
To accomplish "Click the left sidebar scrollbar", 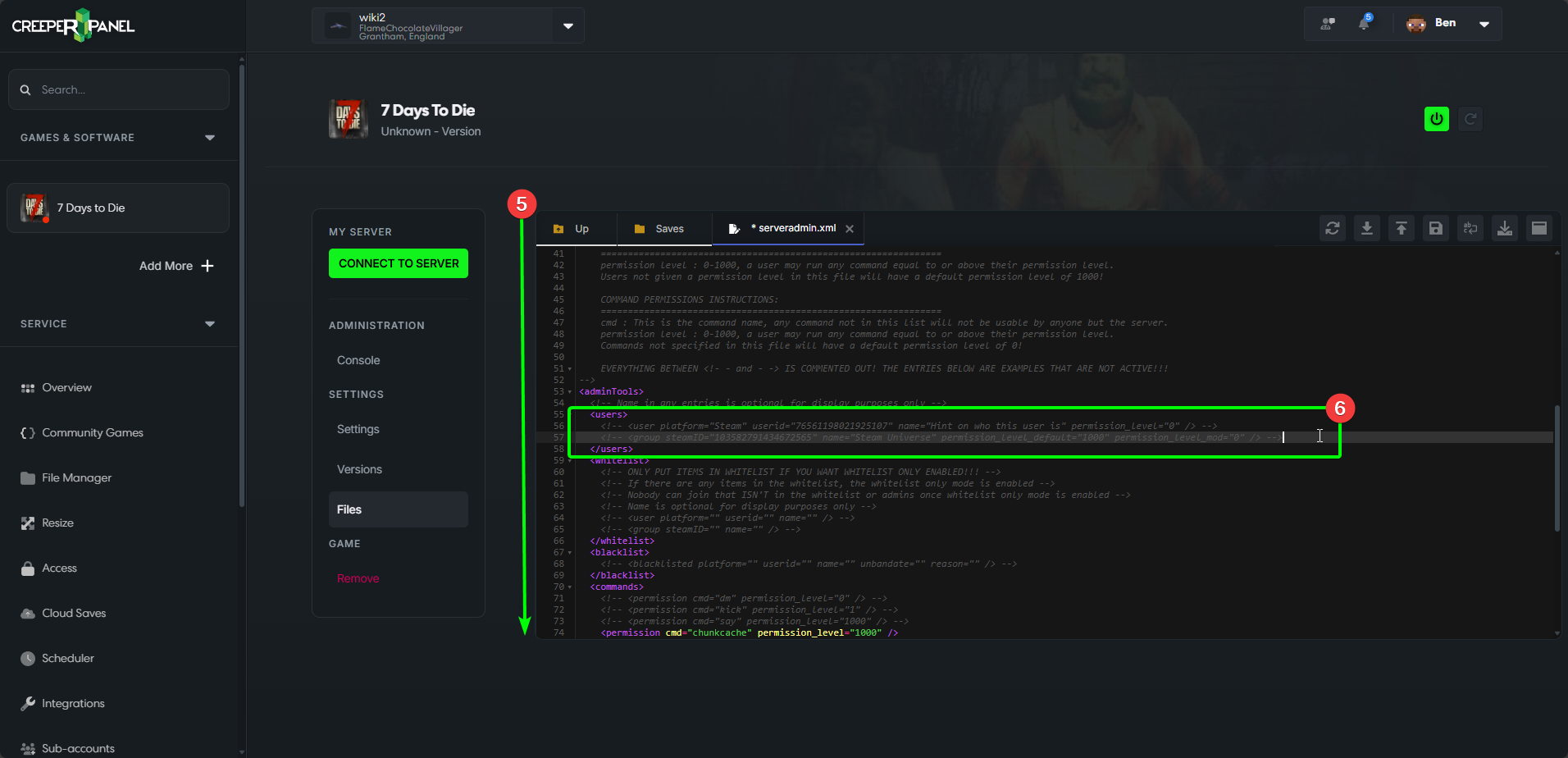I will coord(241,285).
